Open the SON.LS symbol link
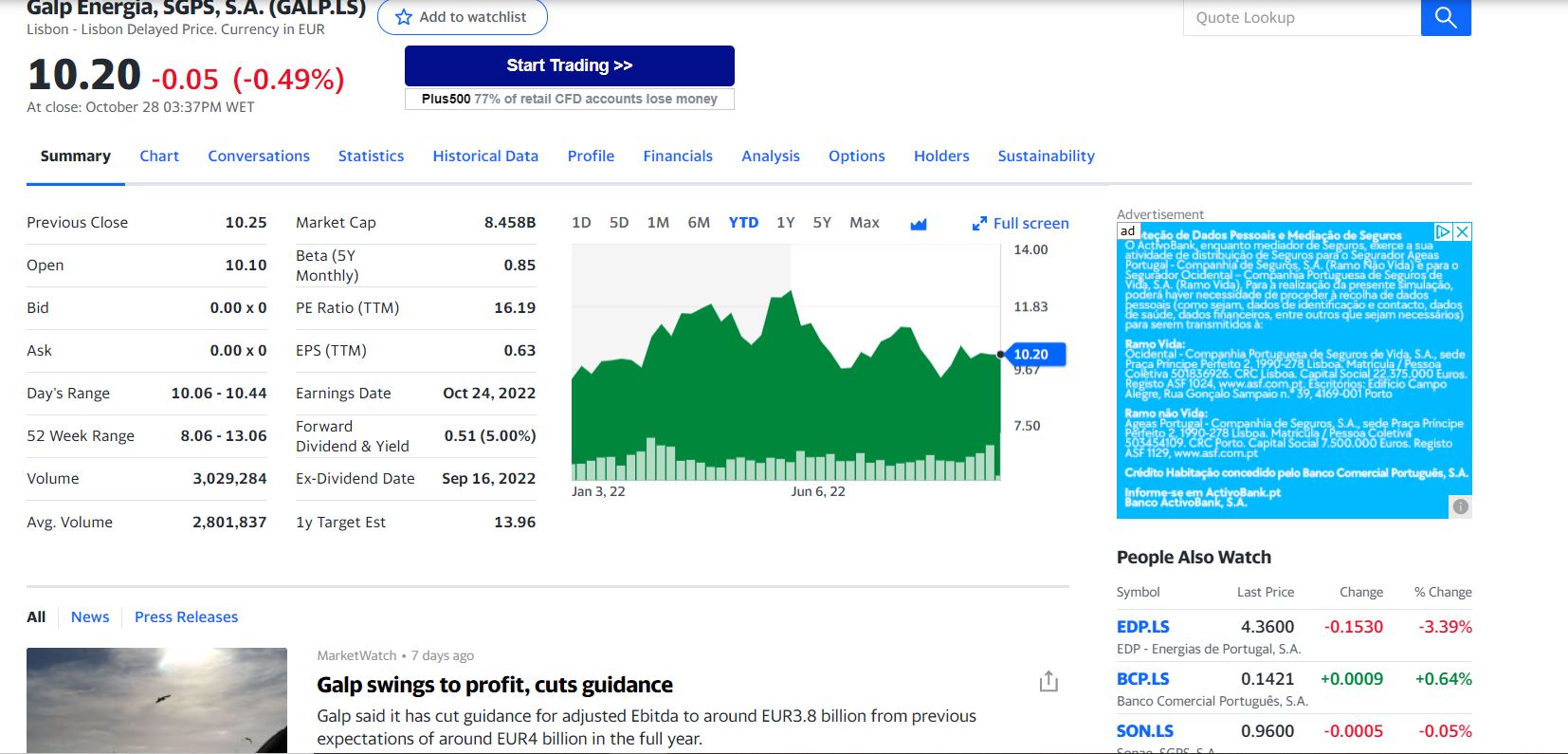The width and height of the screenshot is (1568, 754). [1144, 731]
